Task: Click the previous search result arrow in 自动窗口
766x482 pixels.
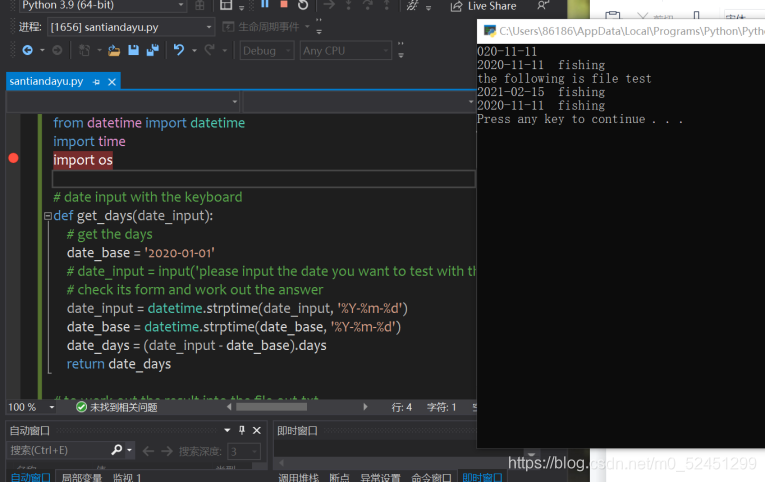Action: [x=148, y=451]
